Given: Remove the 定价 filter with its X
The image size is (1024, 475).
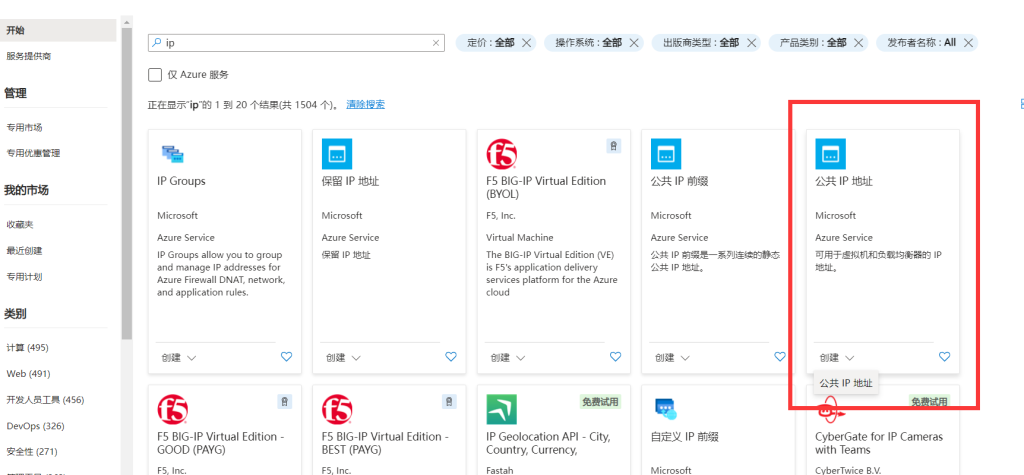Looking at the screenshot, I should pos(526,43).
